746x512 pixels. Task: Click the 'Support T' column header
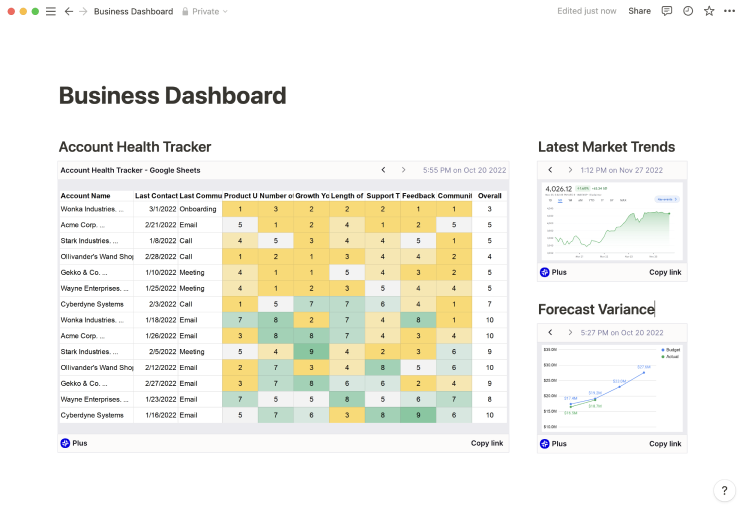click(383, 196)
